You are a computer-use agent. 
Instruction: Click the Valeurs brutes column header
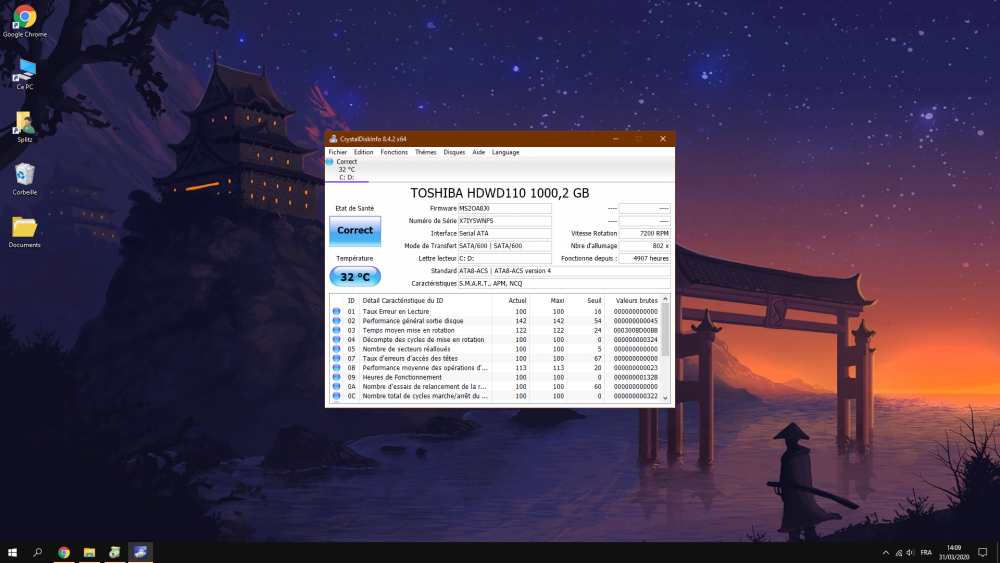pyautogui.click(x=636, y=300)
